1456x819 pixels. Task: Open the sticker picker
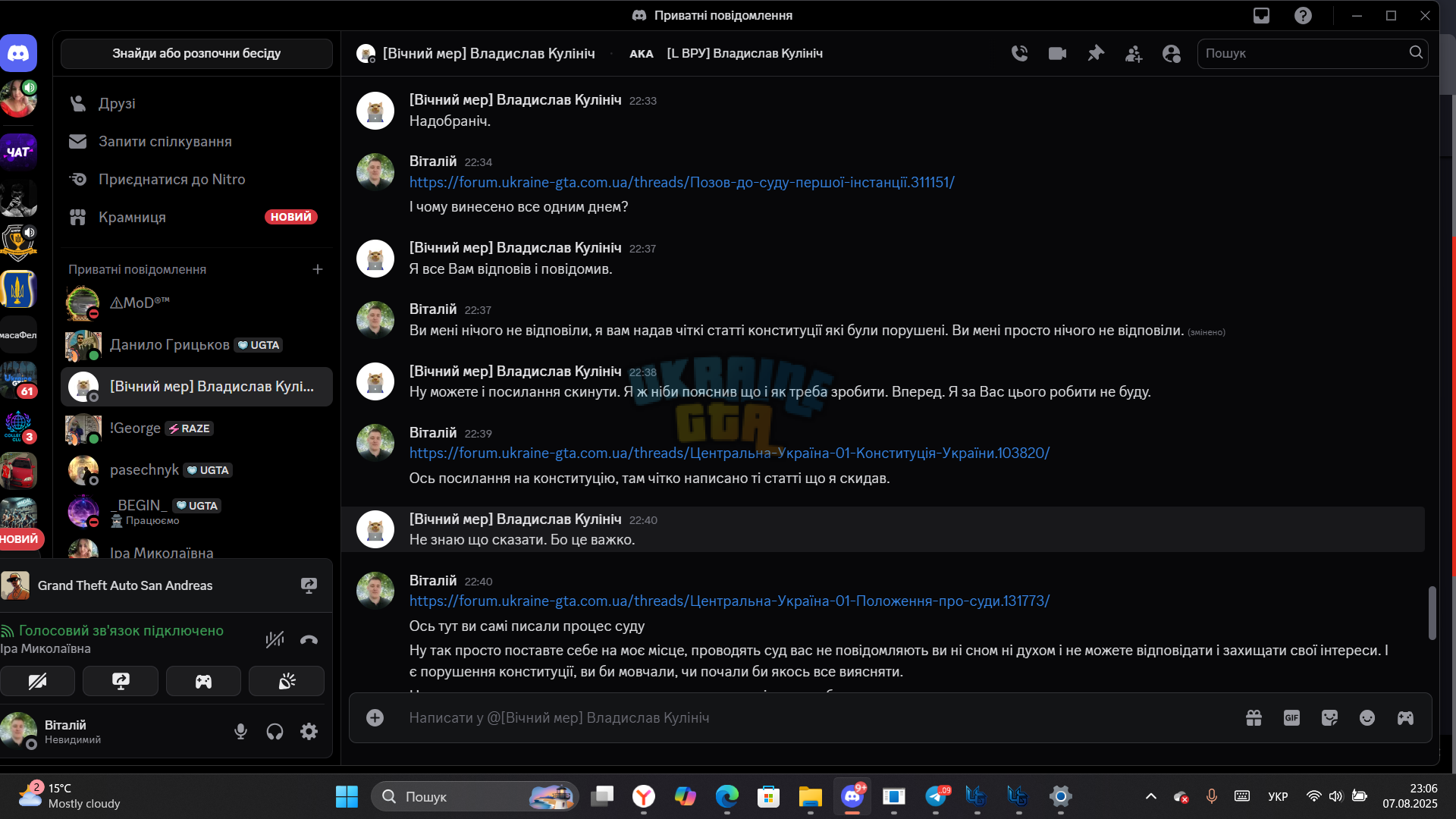[x=1329, y=717]
